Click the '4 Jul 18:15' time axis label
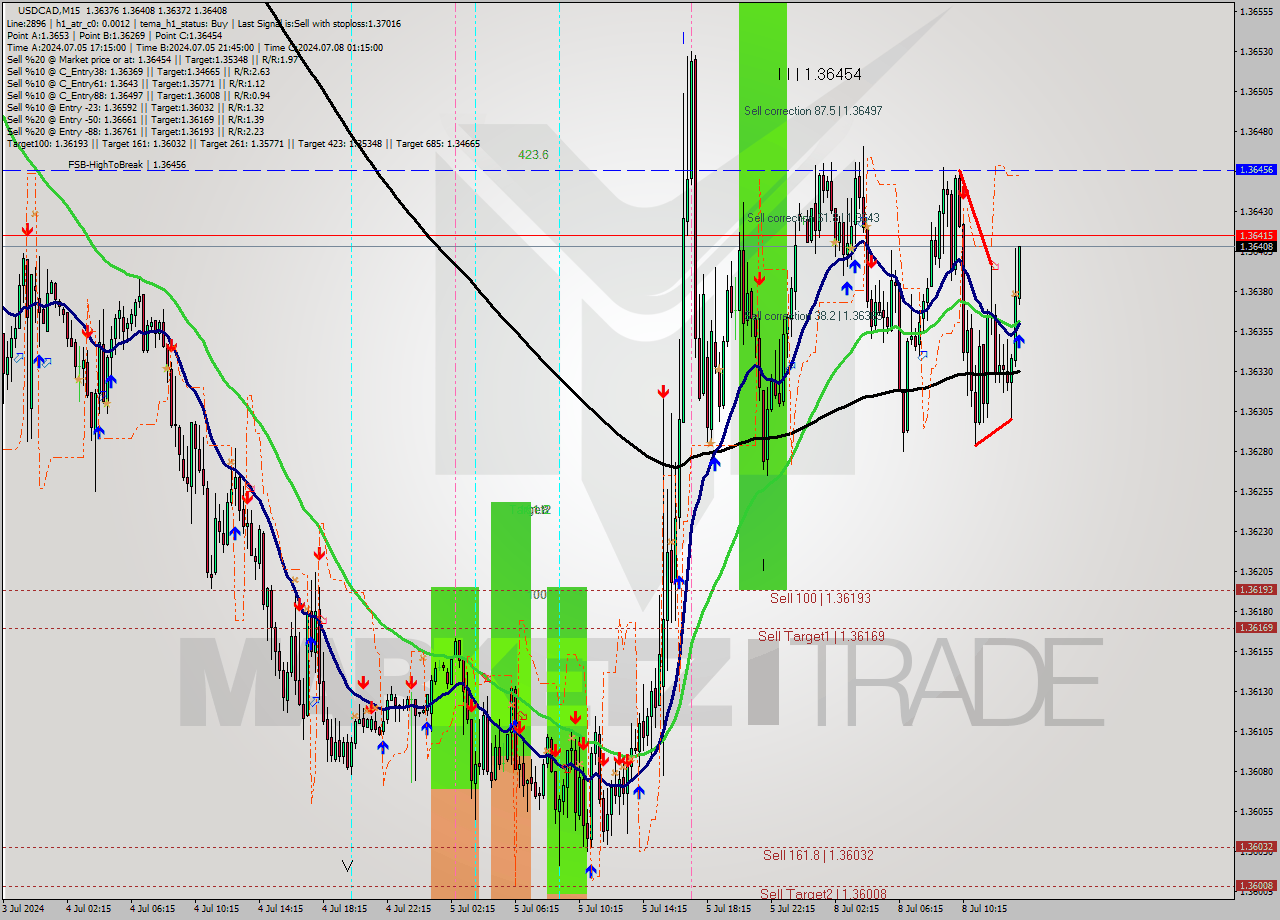Viewport: 1280px width, 920px height. (x=346, y=909)
